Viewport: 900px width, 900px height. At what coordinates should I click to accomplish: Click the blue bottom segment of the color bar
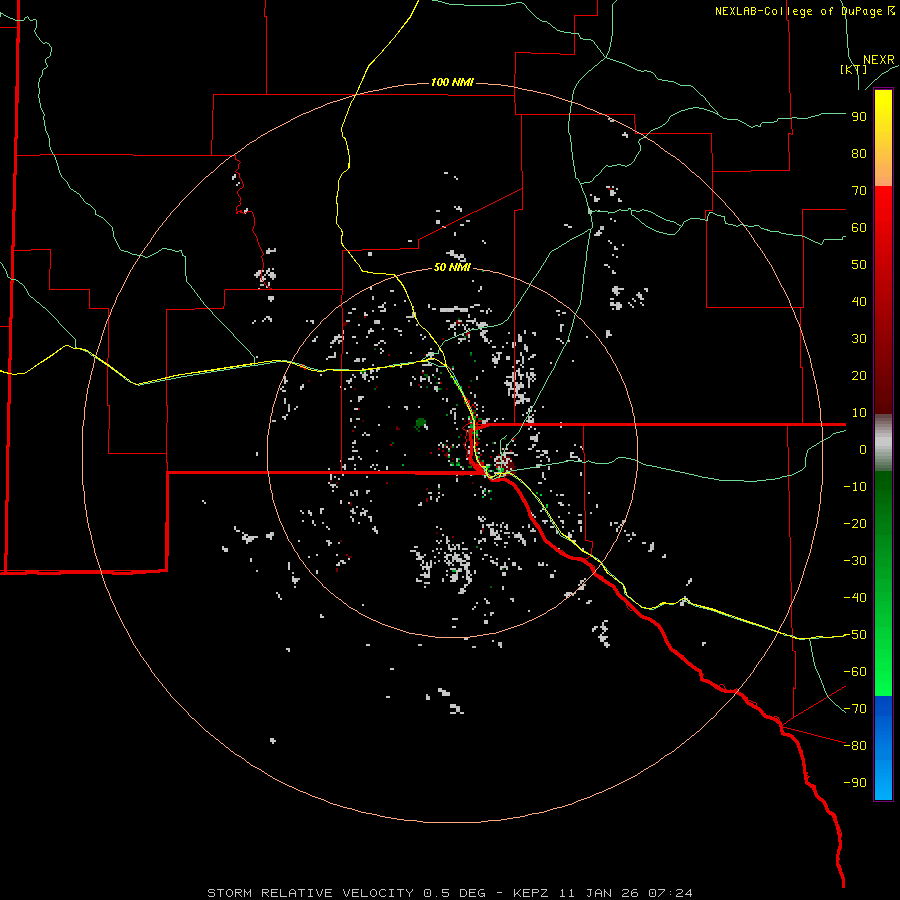point(883,748)
